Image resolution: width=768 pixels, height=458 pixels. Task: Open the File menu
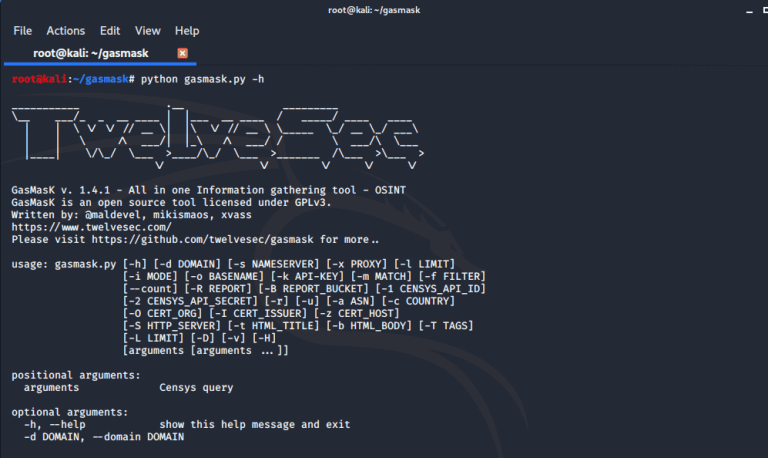tap(22, 31)
